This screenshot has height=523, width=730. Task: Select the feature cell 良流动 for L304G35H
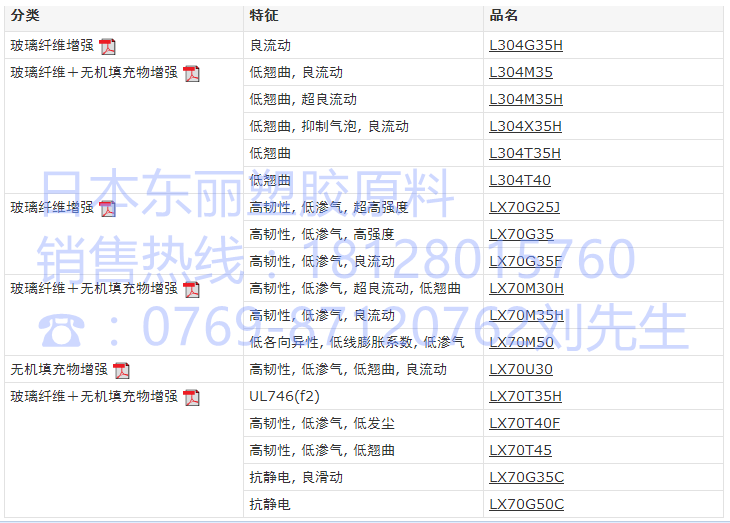pyautogui.click(x=270, y=45)
